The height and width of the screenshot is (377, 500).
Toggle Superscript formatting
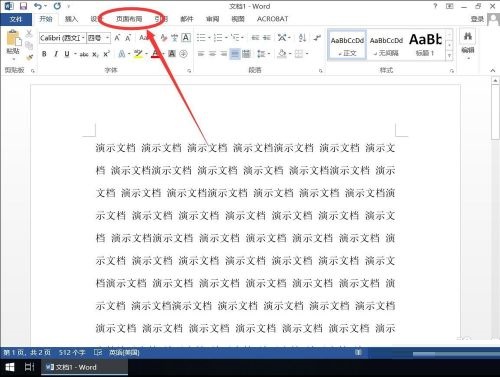click(106, 54)
